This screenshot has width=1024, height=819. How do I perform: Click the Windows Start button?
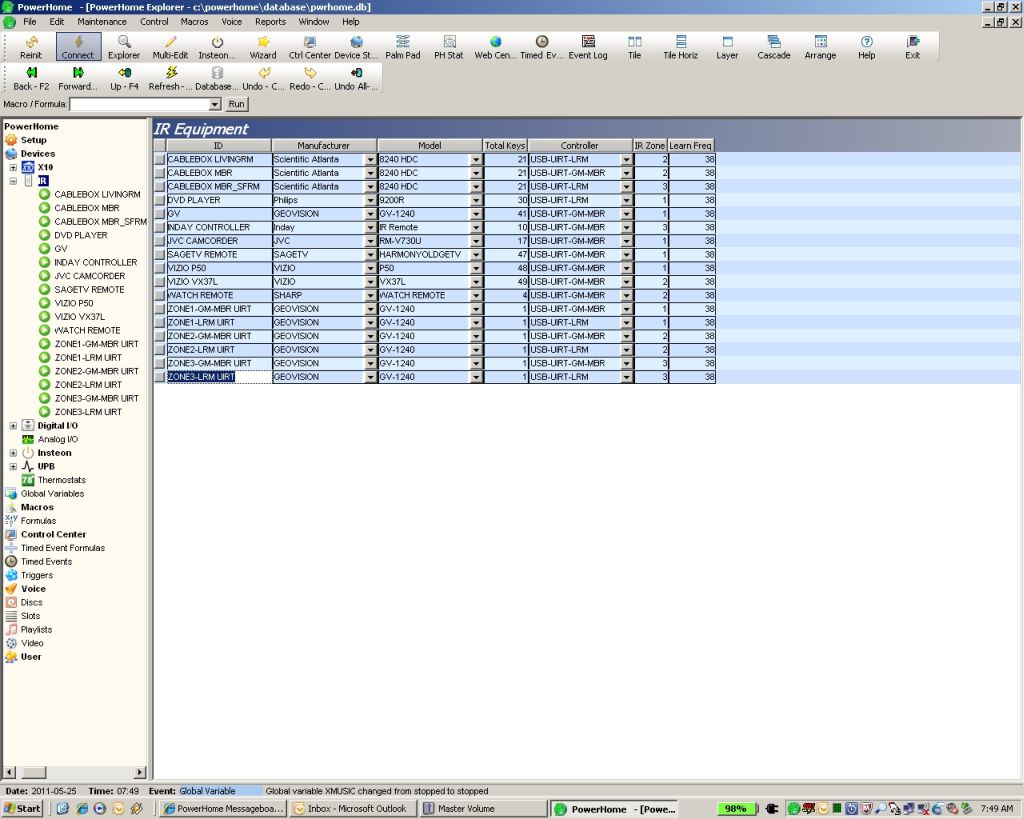(22, 808)
